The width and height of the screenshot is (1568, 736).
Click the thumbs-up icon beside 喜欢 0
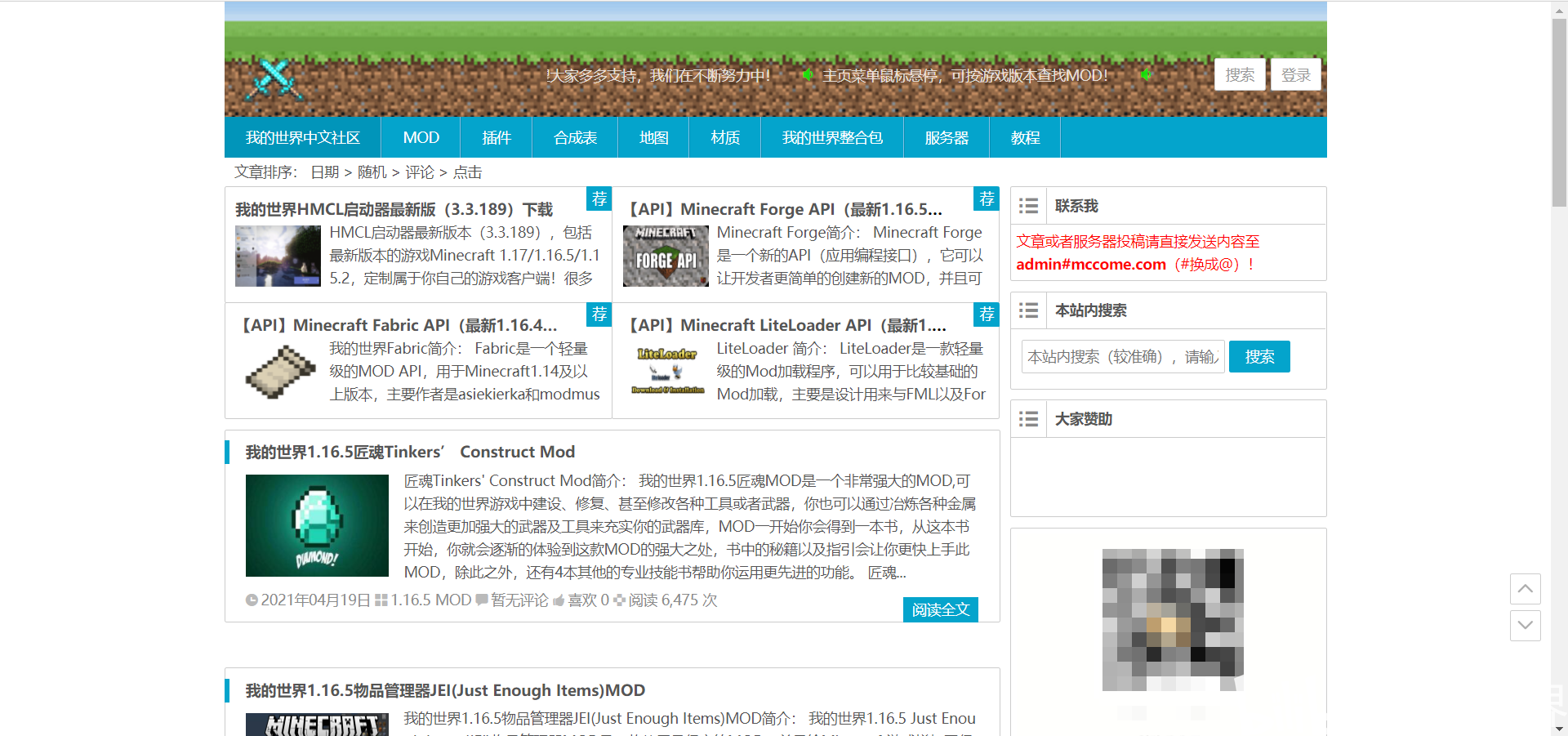(557, 600)
